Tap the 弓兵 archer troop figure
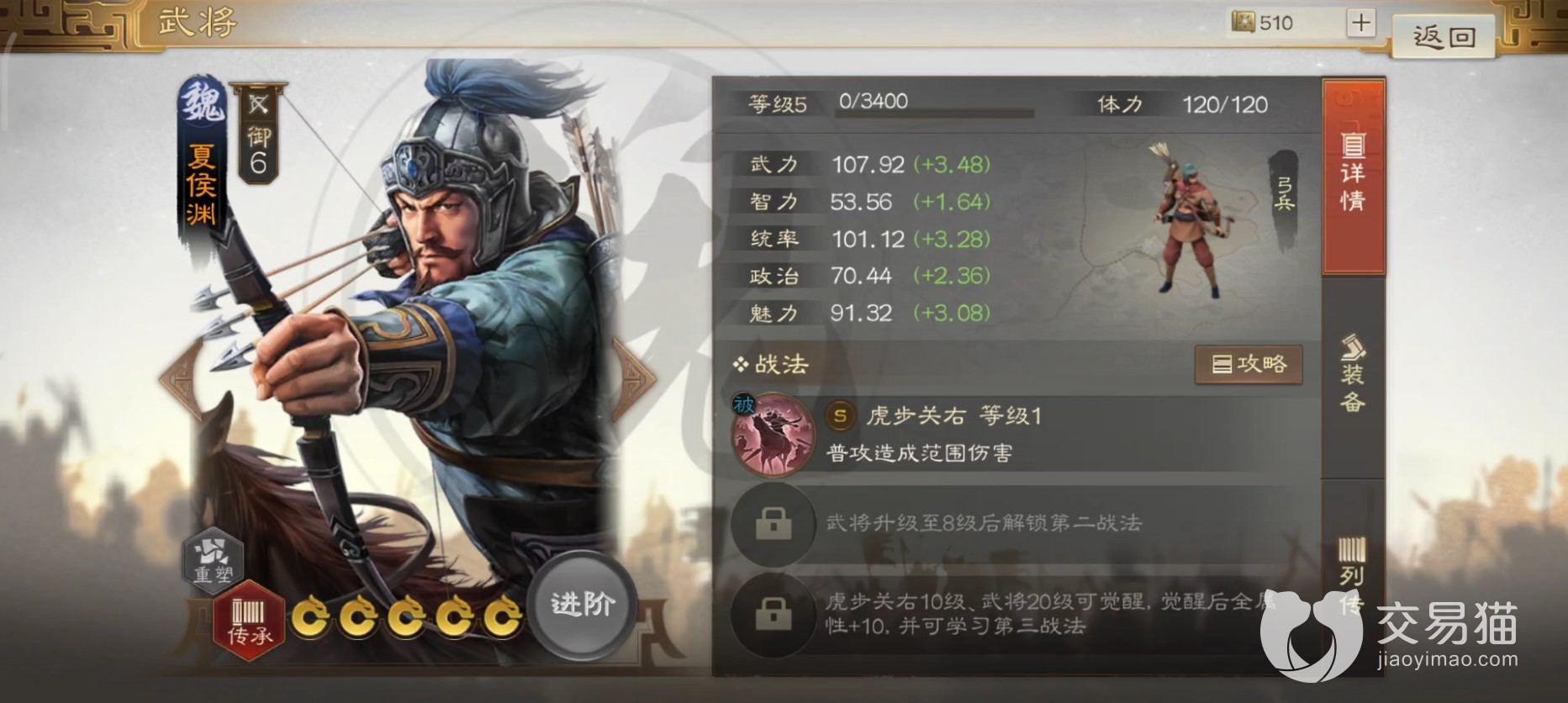 [x=1192, y=221]
